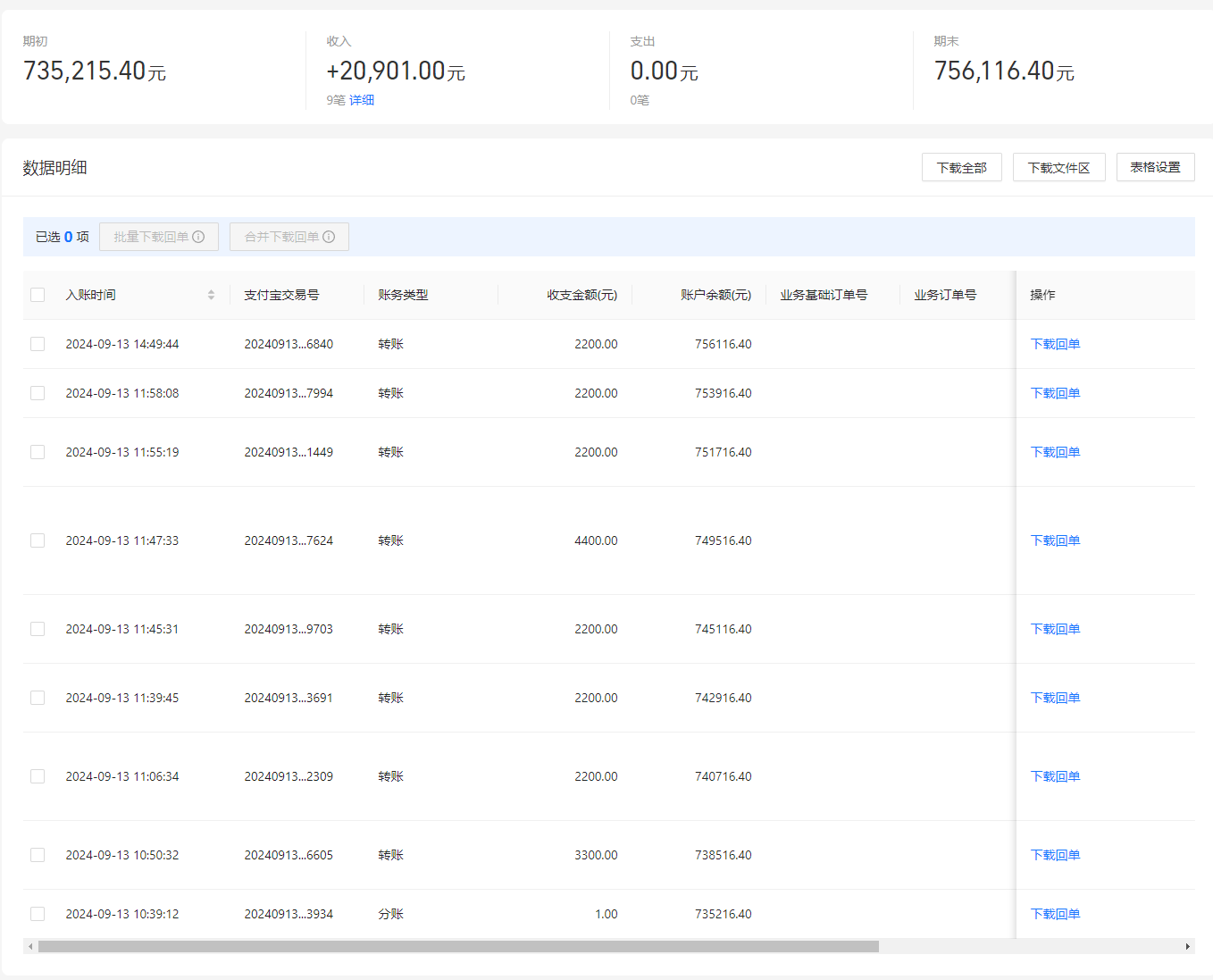Click the 批量下载回单 button
The width and height of the screenshot is (1213, 980).
(x=159, y=237)
